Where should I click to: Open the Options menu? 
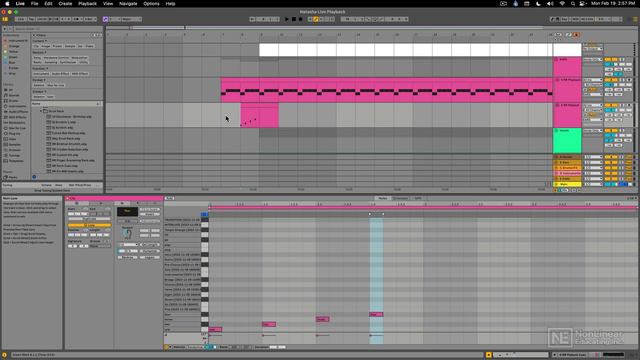point(151,4)
